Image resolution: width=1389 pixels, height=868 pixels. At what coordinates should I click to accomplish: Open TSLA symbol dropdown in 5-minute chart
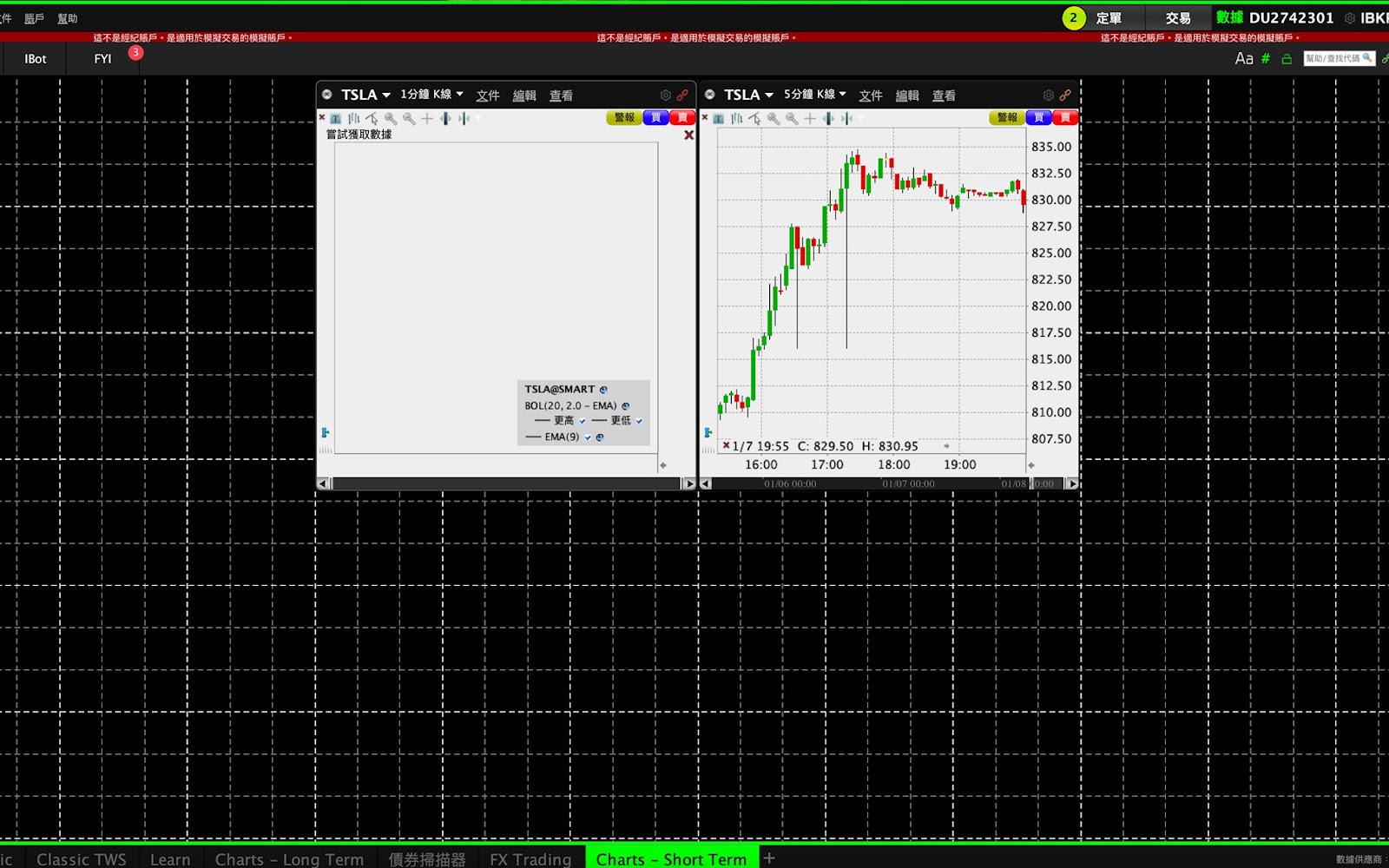(748, 95)
